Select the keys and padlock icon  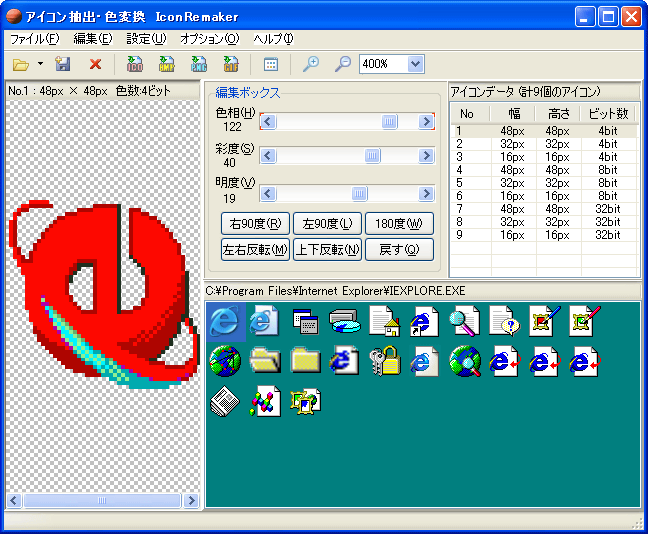click(385, 360)
